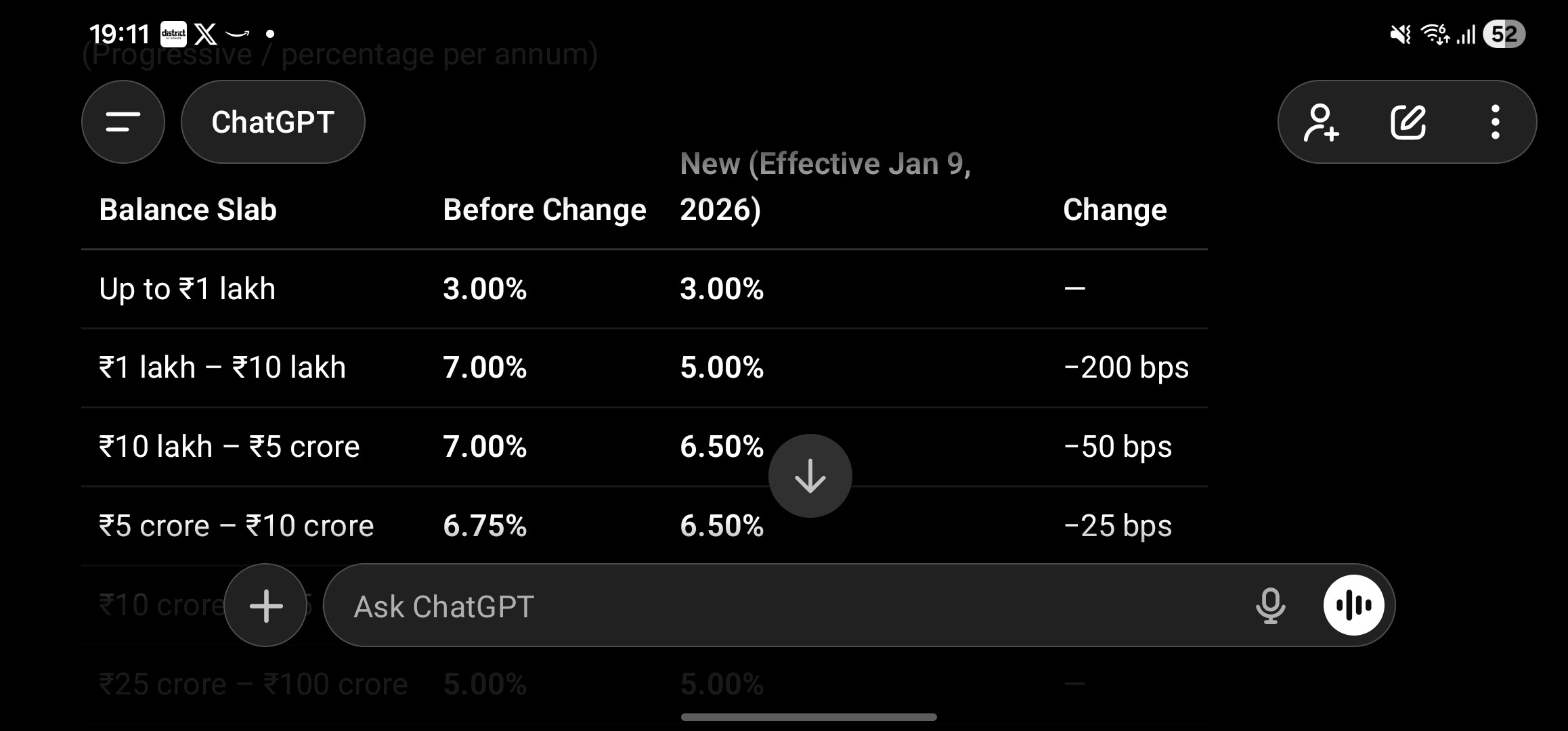Image resolution: width=1568 pixels, height=731 pixels.
Task: Tap the X notification in status bar
Action: 205,33
